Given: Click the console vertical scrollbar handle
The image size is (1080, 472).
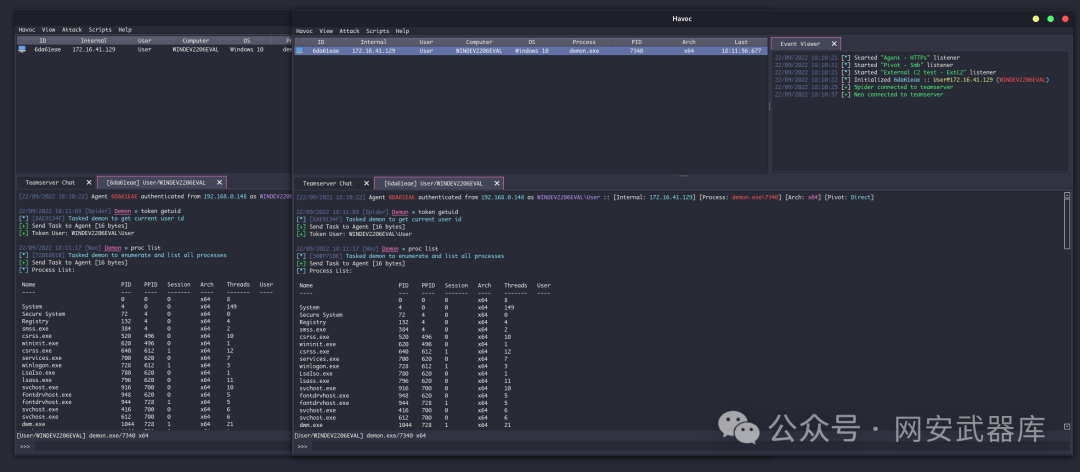Looking at the screenshot, I should (x=1067, y=220).
